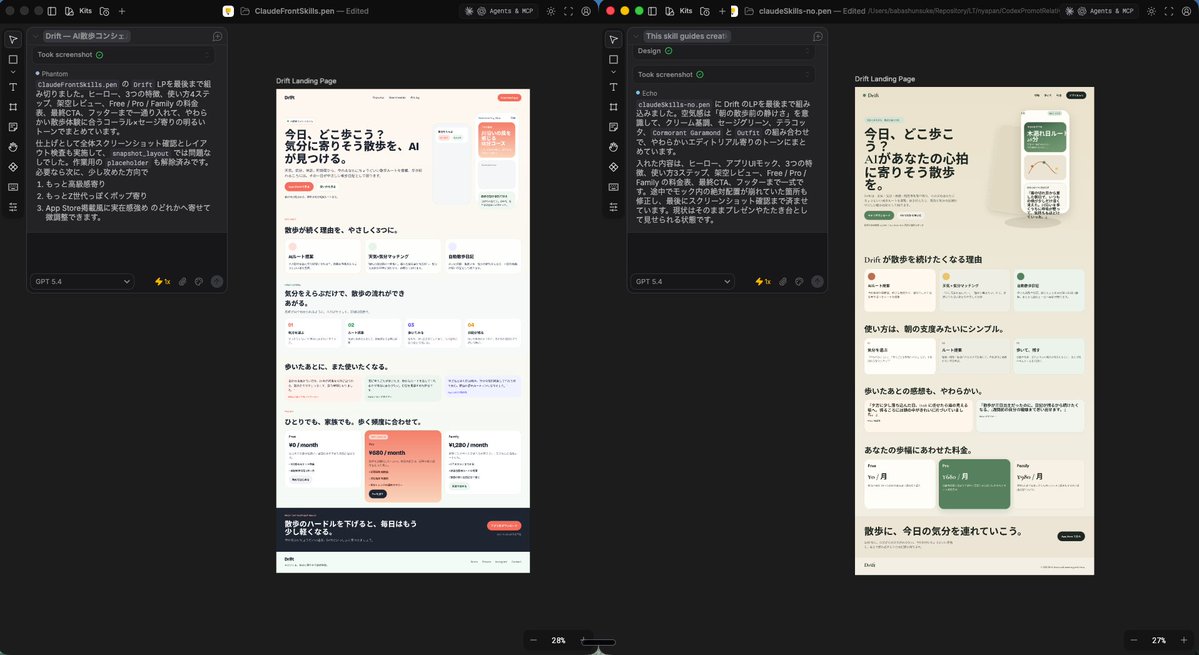This screenshot has height=655, width=1199.
Task: Select the Frame tool in ClaudeFrontSkills window
Action: (13, 107)
